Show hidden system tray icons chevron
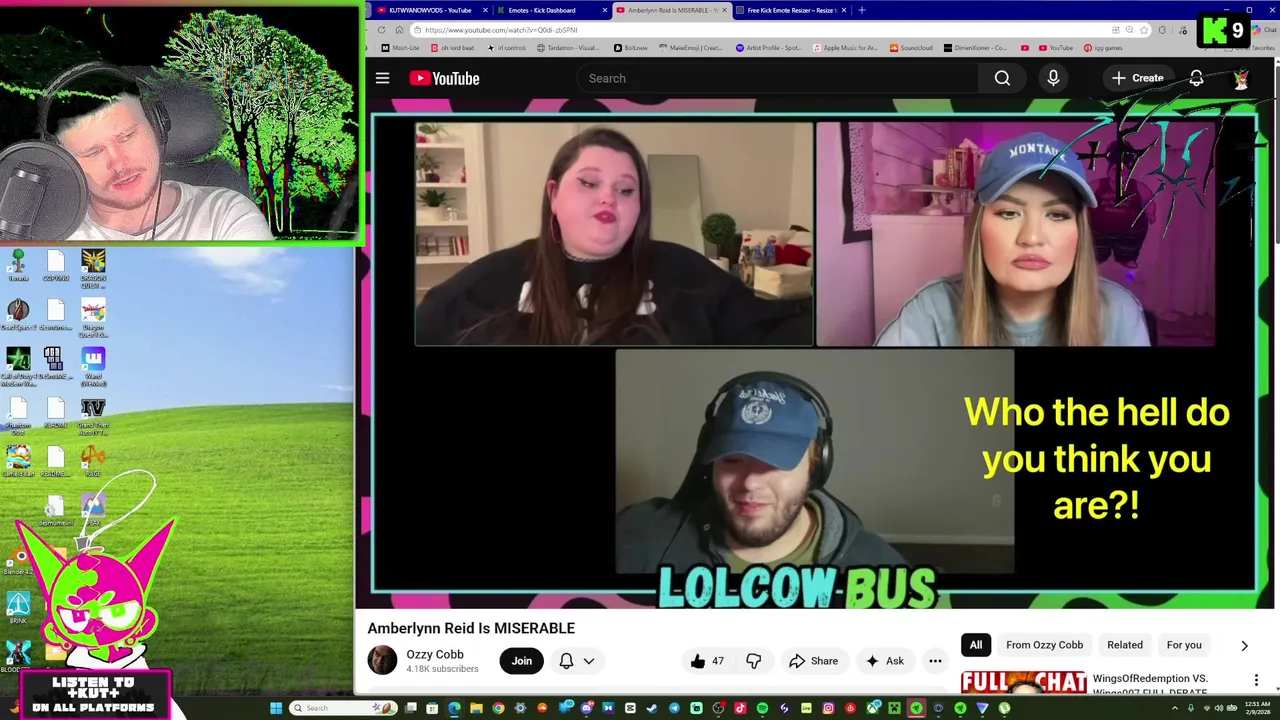 (x=1175, y=709)
